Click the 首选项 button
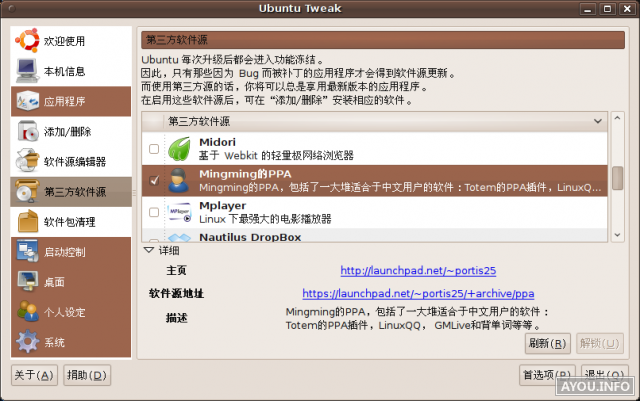Screen dimensions: 640x401 547,374
